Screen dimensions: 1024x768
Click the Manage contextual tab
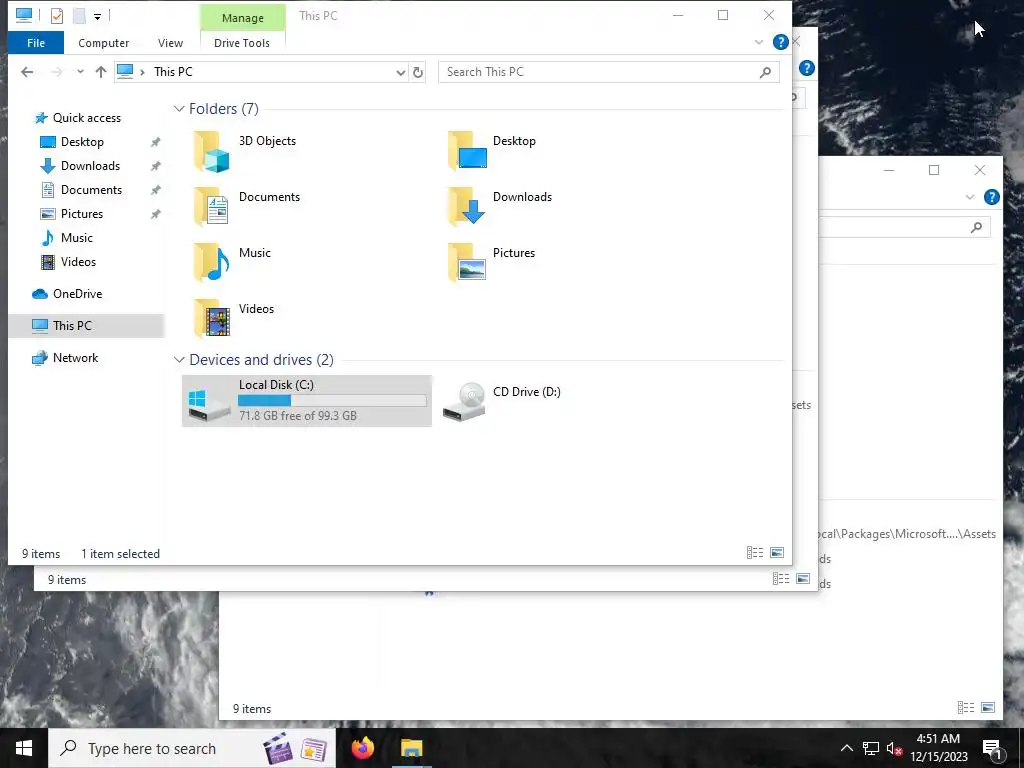click(x=242, y=18)
